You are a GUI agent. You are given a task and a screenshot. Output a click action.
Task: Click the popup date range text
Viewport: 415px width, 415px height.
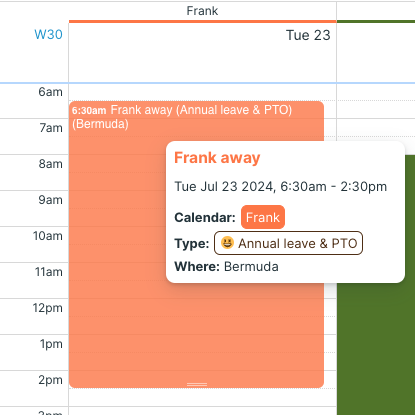pos(281,186)
